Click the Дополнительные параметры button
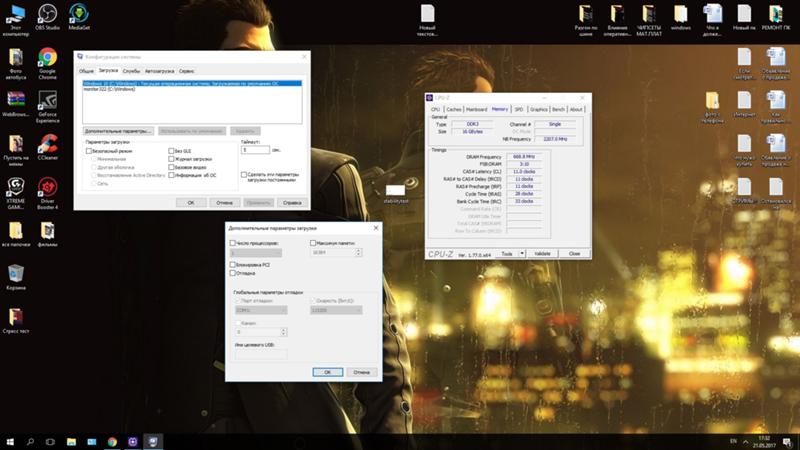Image resolution: width=800 pixels, height=450 pixels. [x=118, y=131]
